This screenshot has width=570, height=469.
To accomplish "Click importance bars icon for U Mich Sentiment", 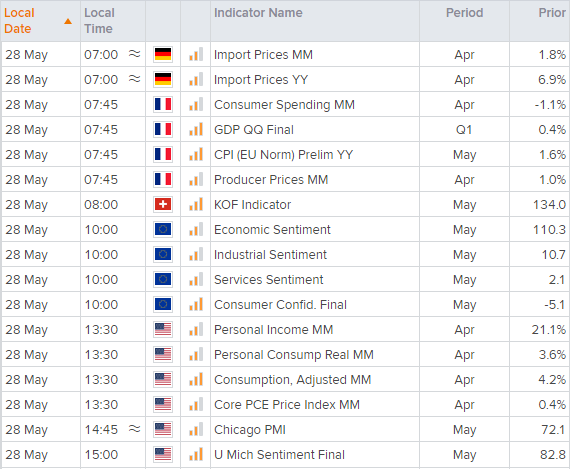I will [x=196, y=454].
